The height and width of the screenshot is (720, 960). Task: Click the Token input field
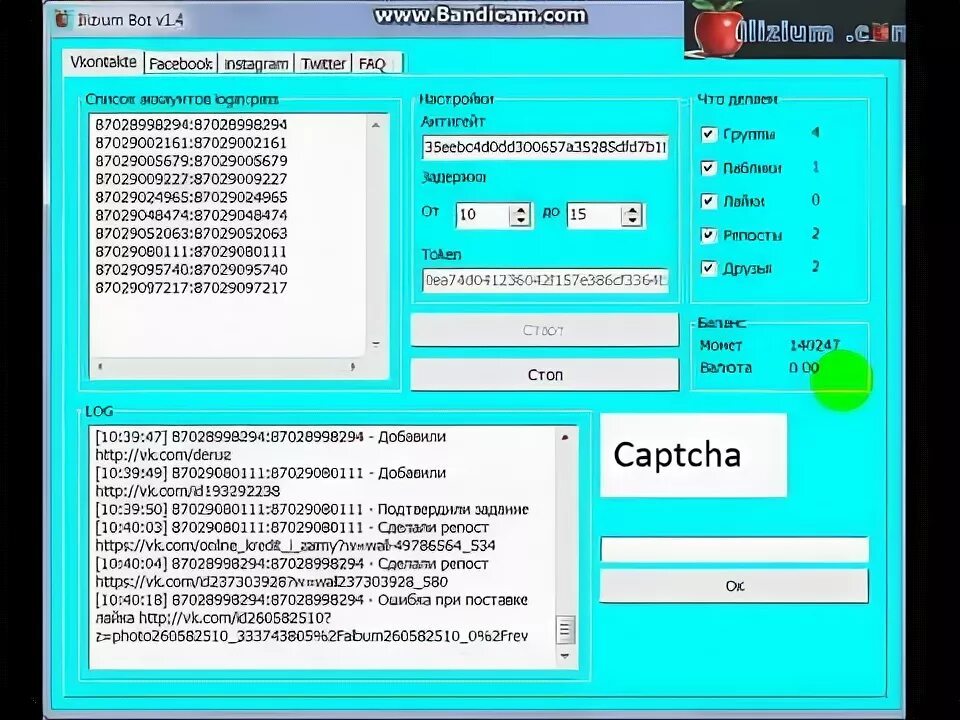pyautogui.click(x=545, y=280)
